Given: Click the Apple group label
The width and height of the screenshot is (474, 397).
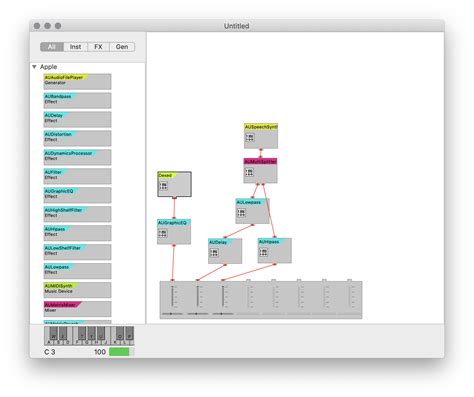Looking at the screenshot, I should (x=49, y=67).
